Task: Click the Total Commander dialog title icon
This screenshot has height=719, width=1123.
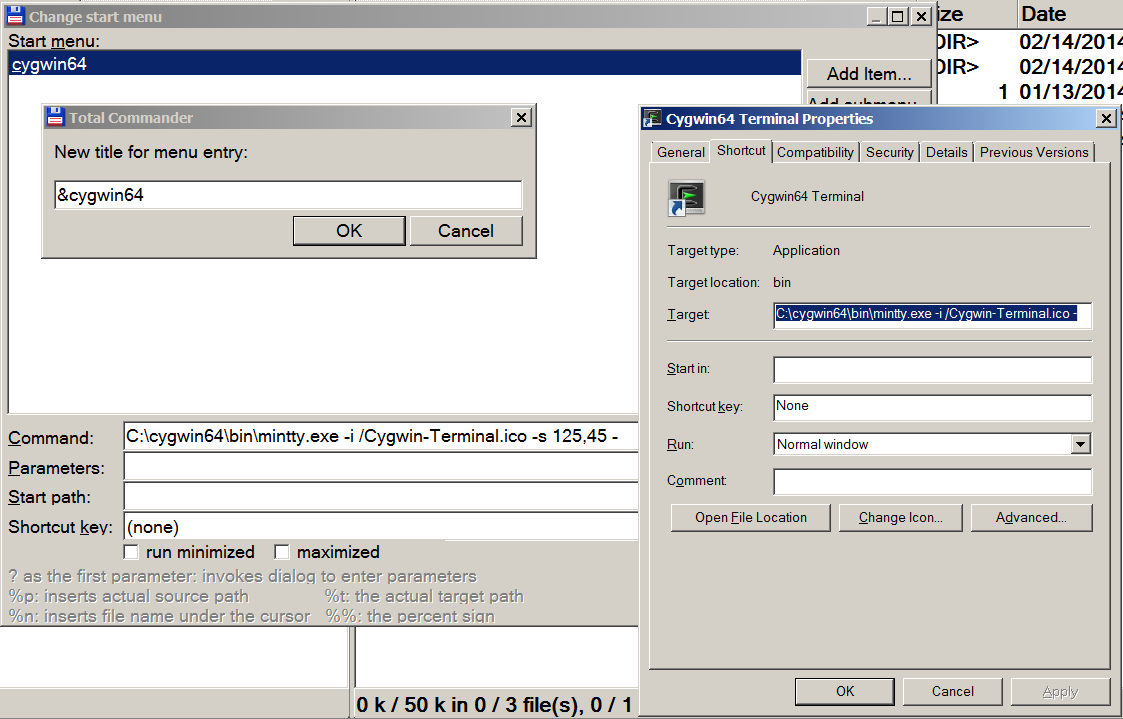Action: [55, 117]
